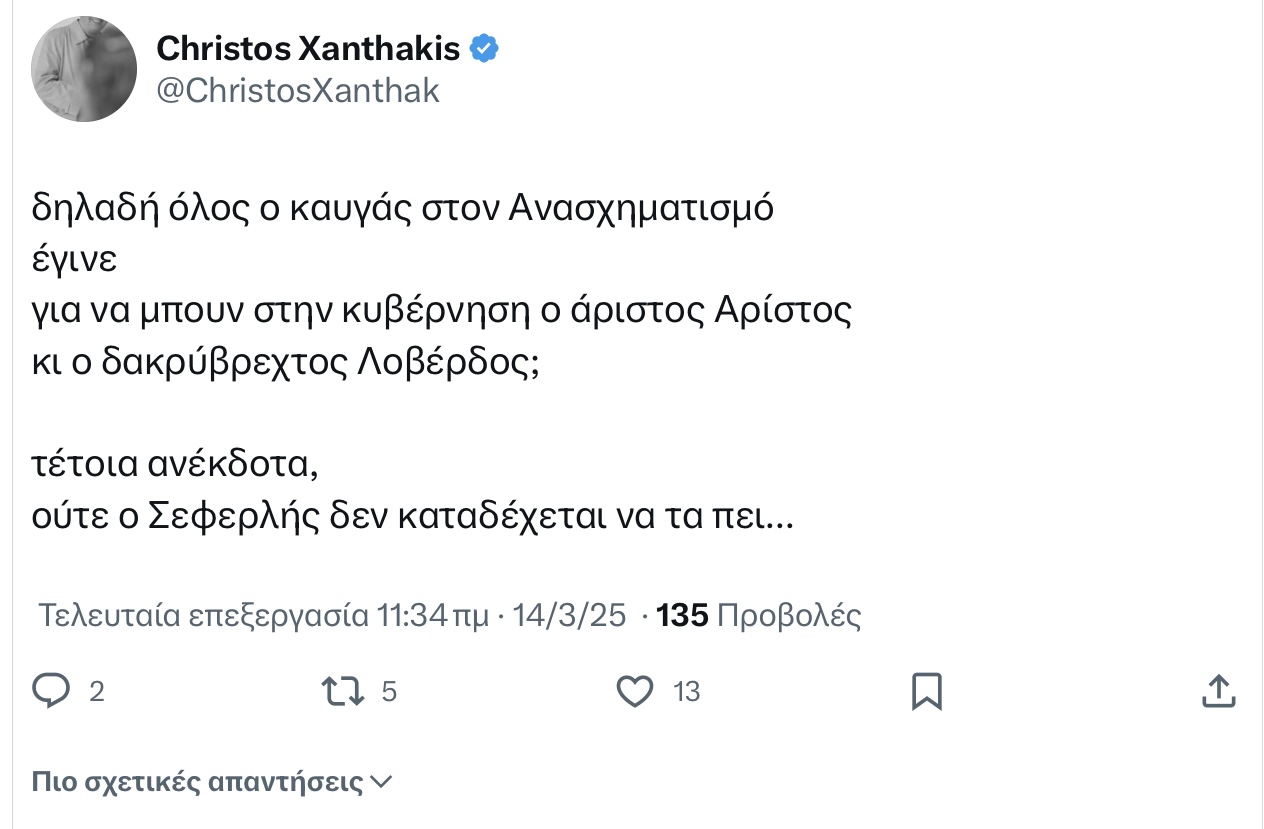Viewport: 1264px width, 829px height.
Task: Click the reply count 2
Action: [x=97, y=692]
